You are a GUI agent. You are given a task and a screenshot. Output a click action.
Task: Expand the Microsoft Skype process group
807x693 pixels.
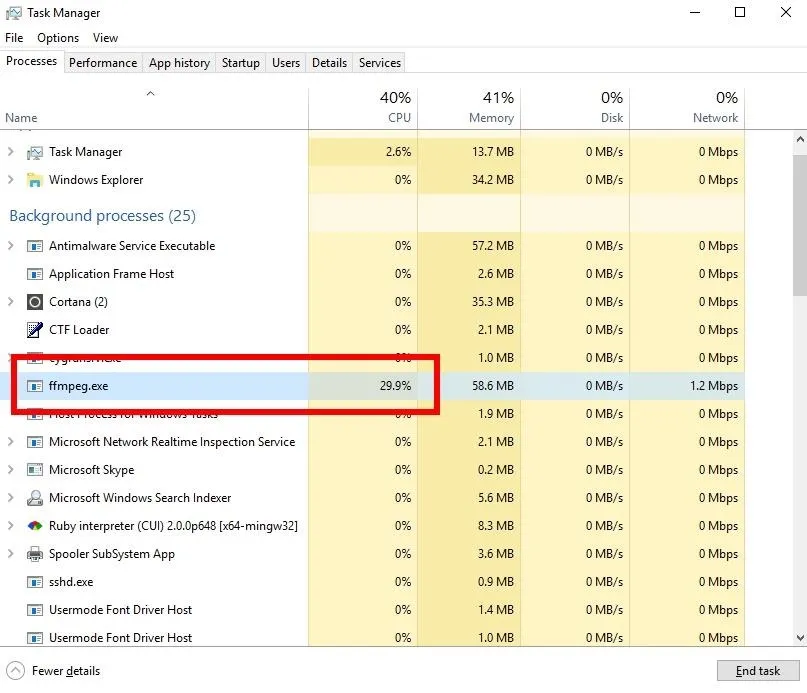pos(10,470)
